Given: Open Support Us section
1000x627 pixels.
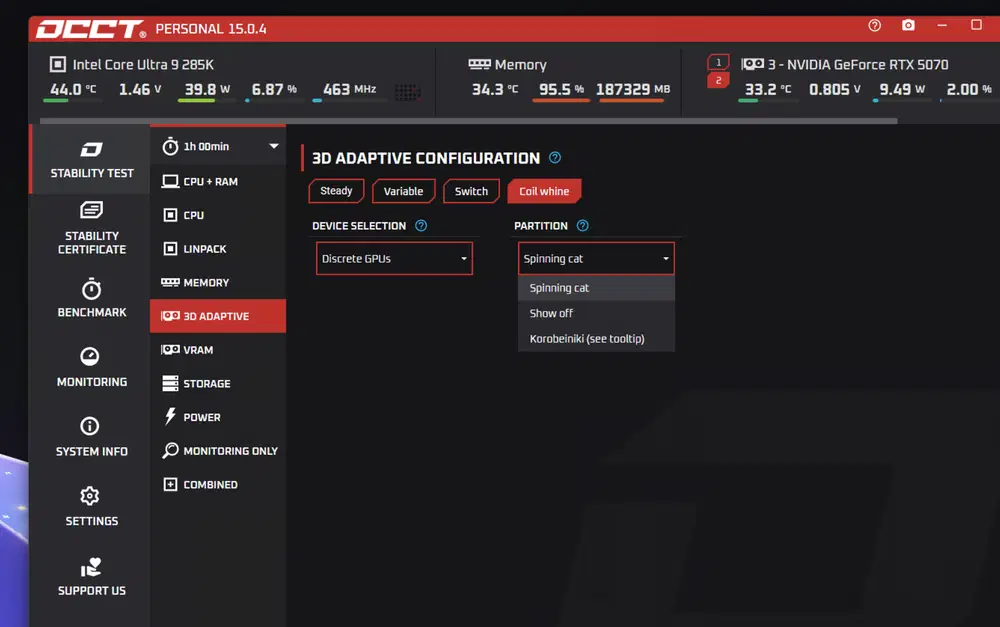Looking at the screenshot, I should pyautogui.click(x=91, y=577).
